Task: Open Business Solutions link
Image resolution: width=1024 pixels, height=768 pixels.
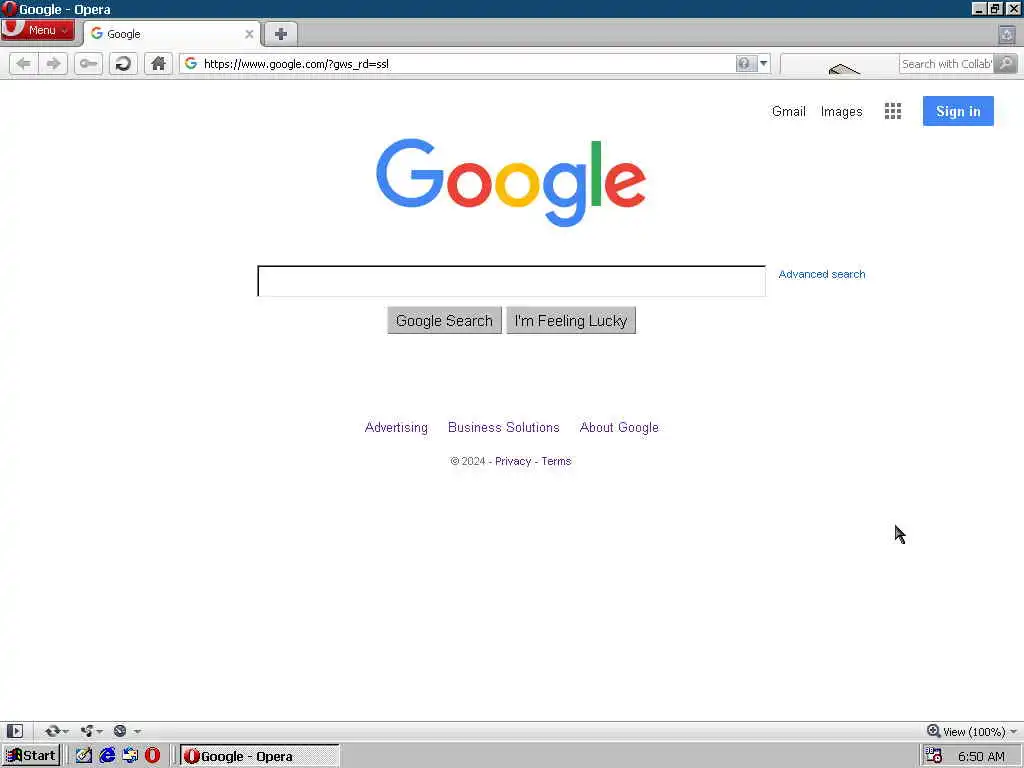Action: (x=504, y=428)
